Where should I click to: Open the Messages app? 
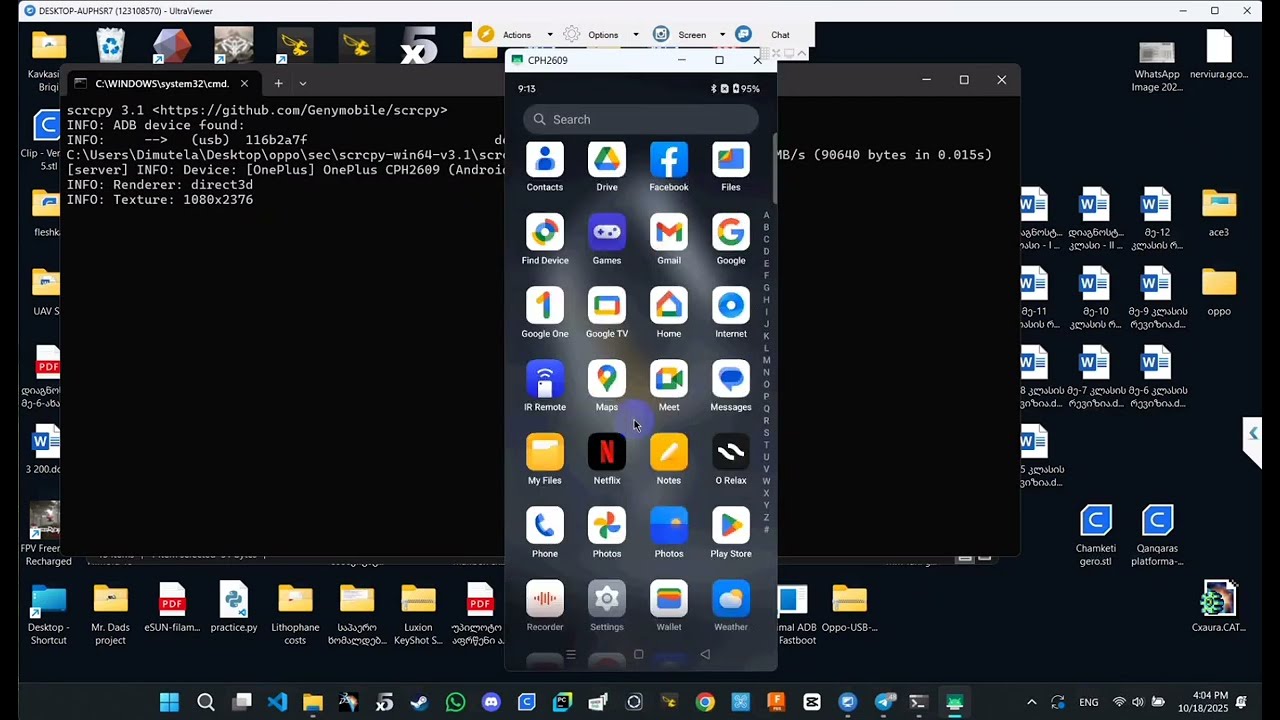731,385
